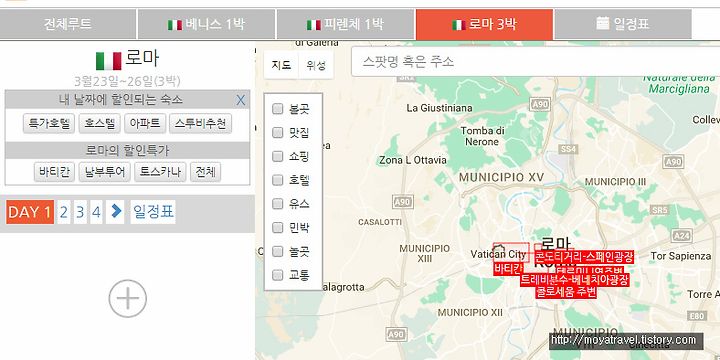Click the SS4 road marker on map

point(568,149)
